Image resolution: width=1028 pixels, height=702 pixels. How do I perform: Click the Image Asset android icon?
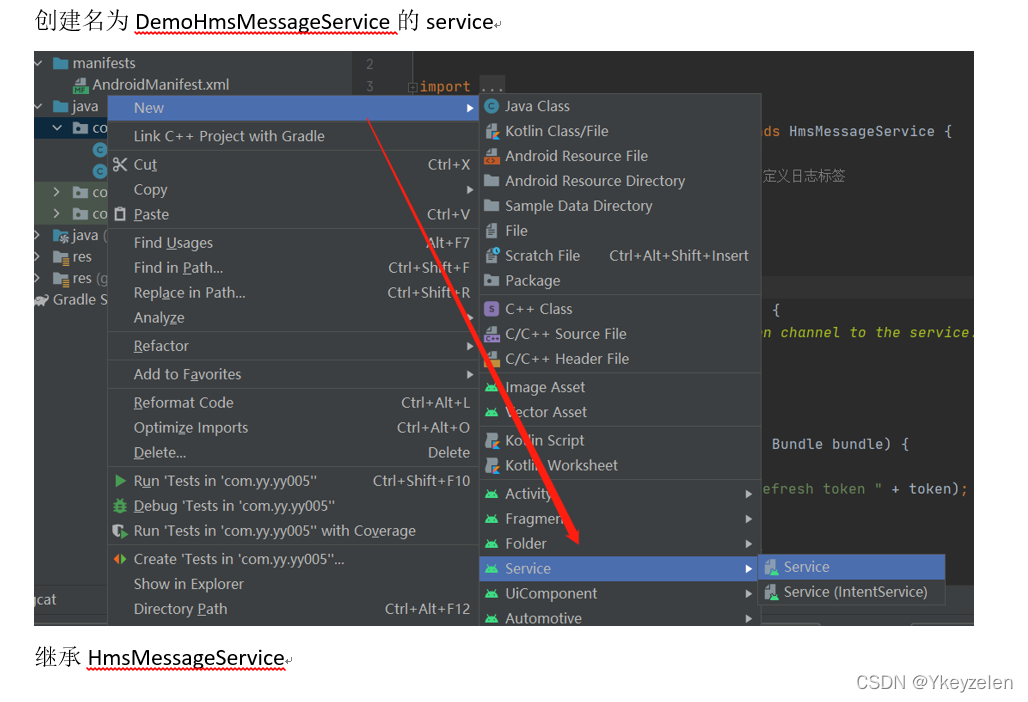[x=492, y=387]
